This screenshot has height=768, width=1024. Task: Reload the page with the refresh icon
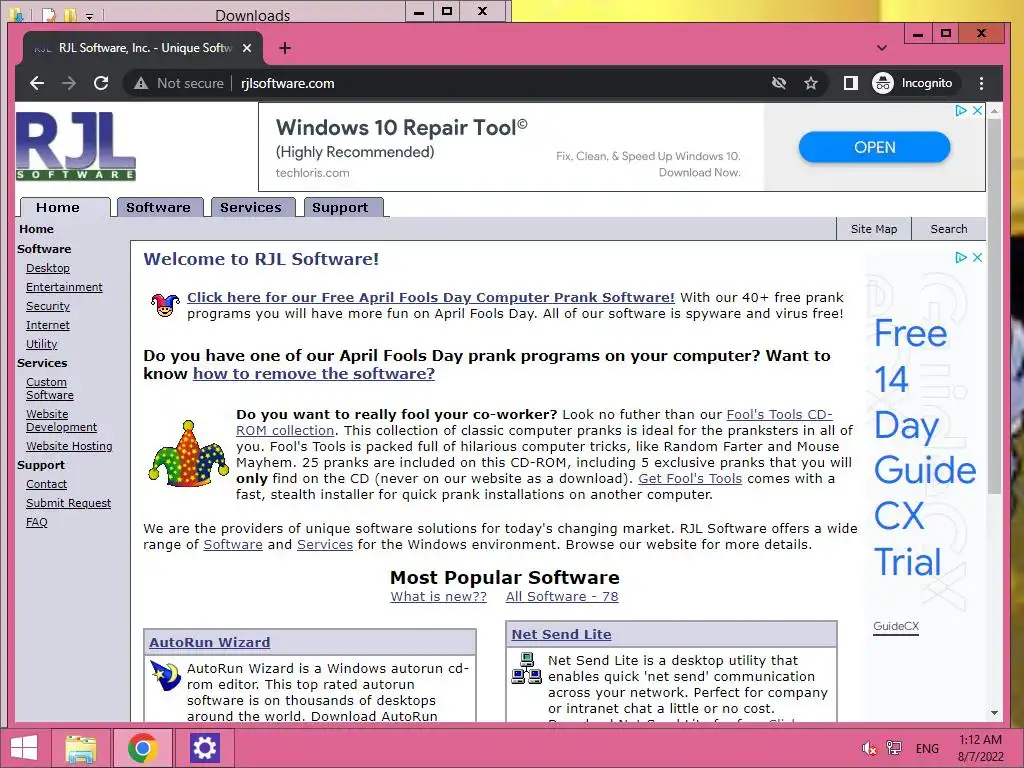click(x=101, y=83)
